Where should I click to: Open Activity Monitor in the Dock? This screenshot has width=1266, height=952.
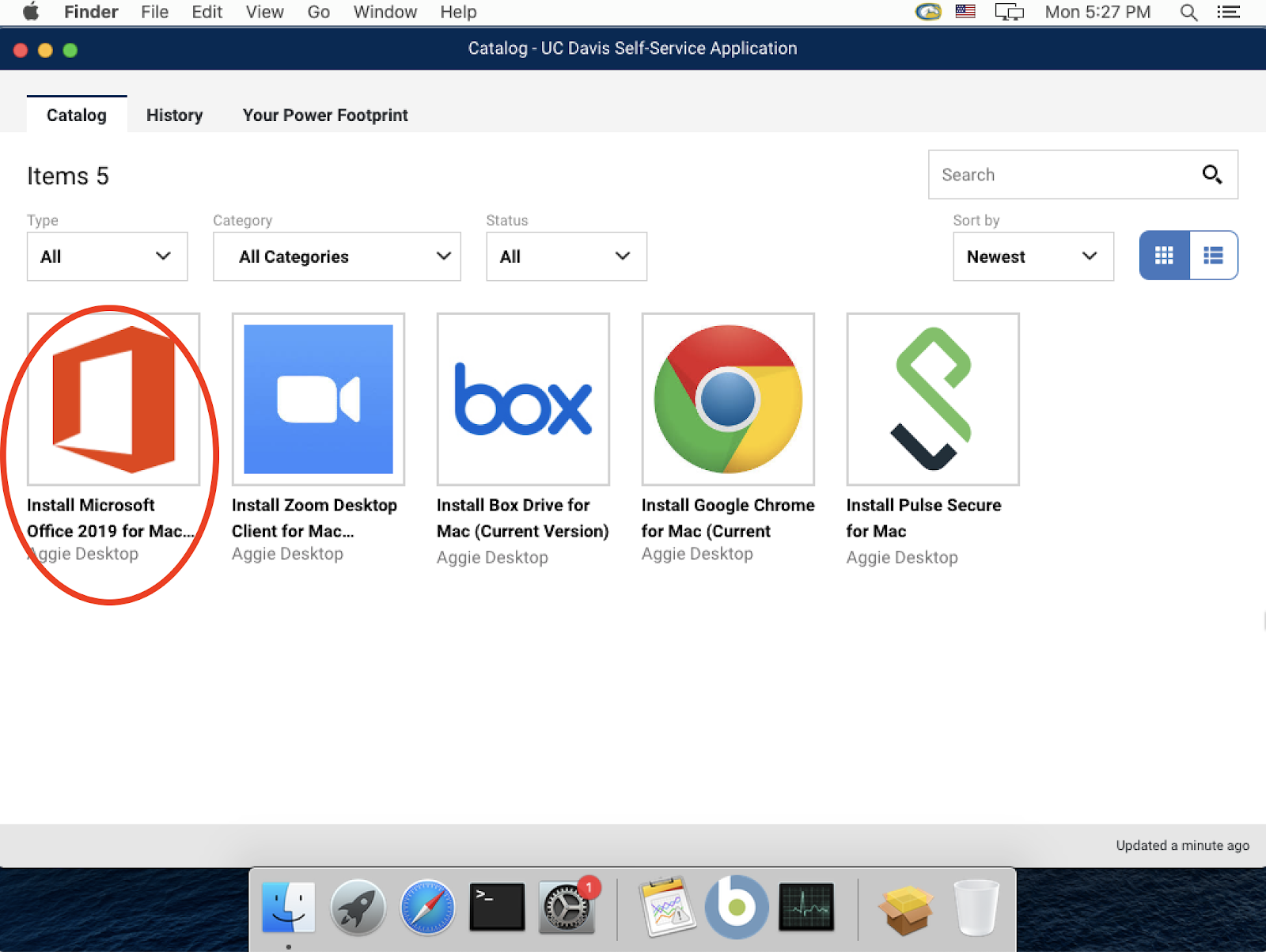click(806, 907)
